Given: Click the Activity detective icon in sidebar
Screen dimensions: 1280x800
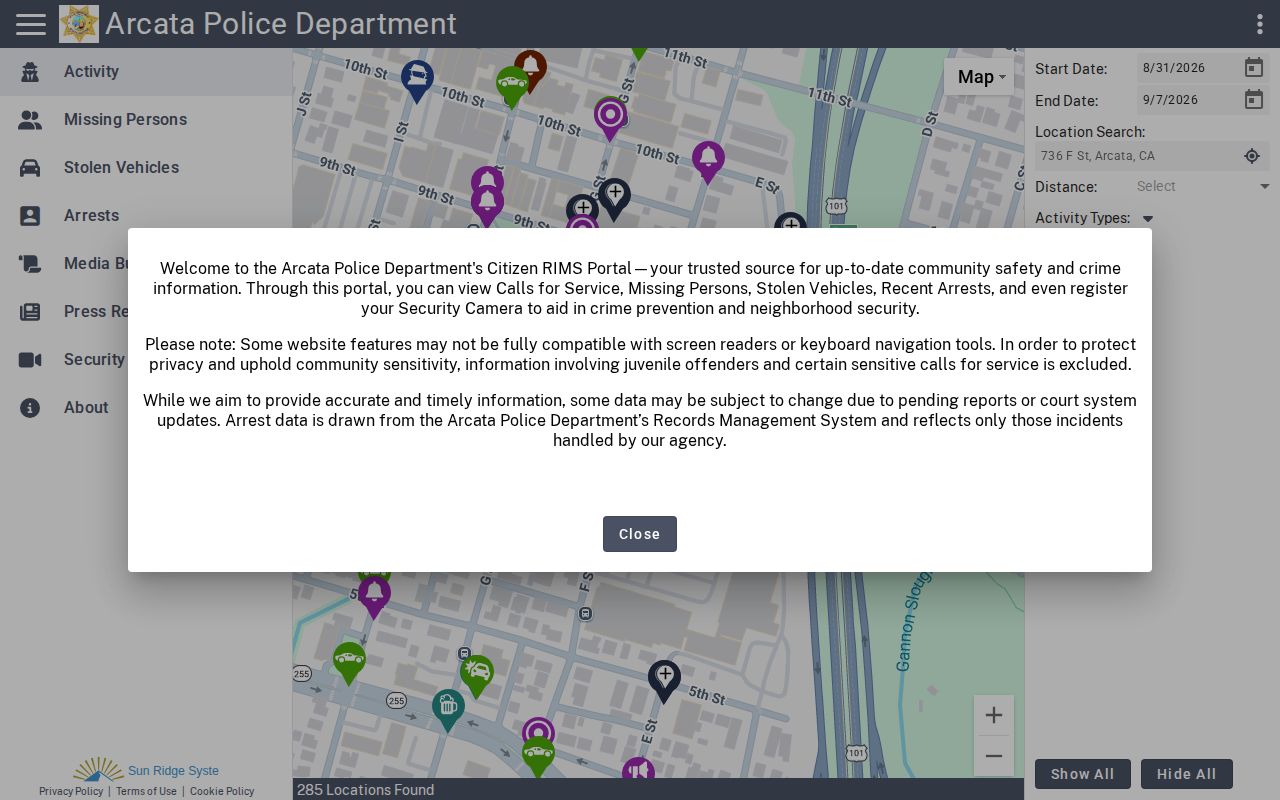Looking at the screenshot, I should coord(30,72).
